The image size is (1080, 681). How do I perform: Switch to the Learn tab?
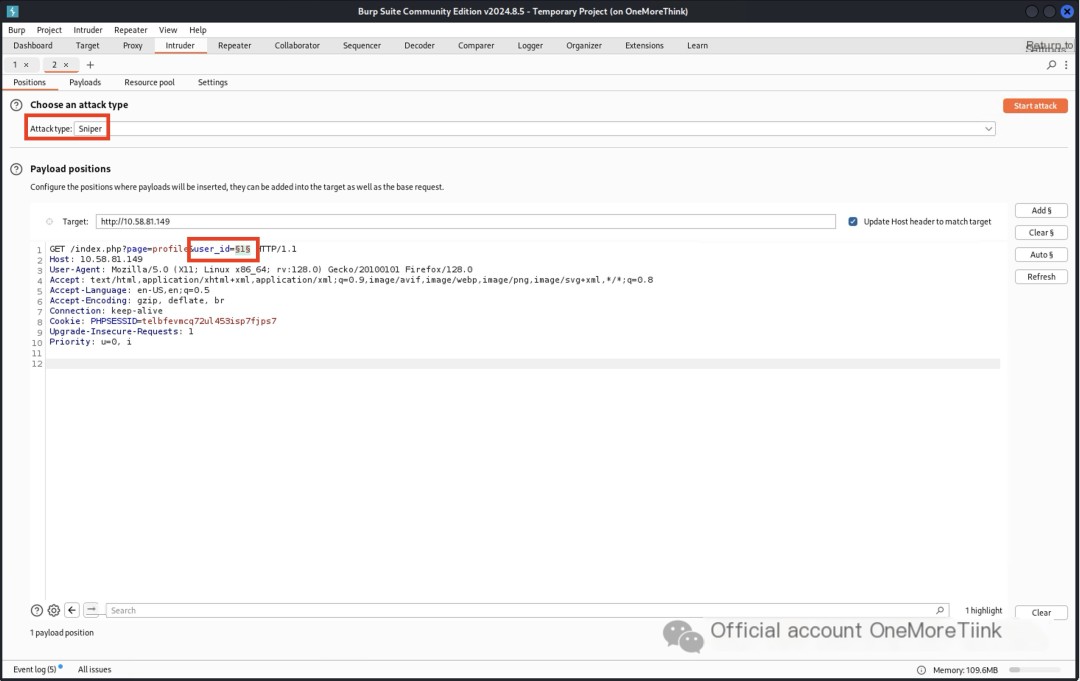tap(697, 45)
